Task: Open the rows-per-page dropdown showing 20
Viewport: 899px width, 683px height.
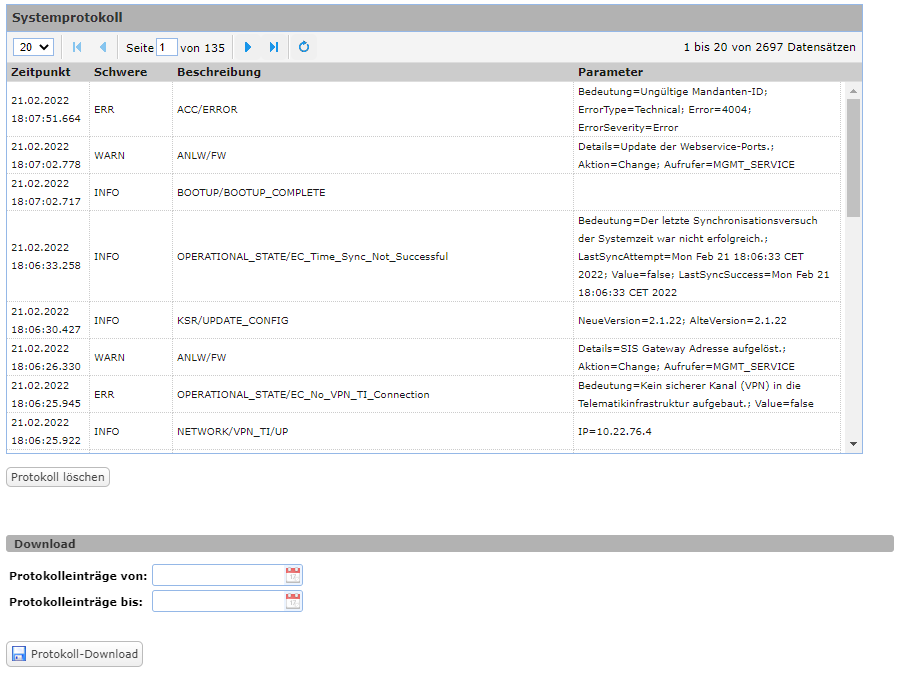Action: pyautogui.click(x=33, y=47)
